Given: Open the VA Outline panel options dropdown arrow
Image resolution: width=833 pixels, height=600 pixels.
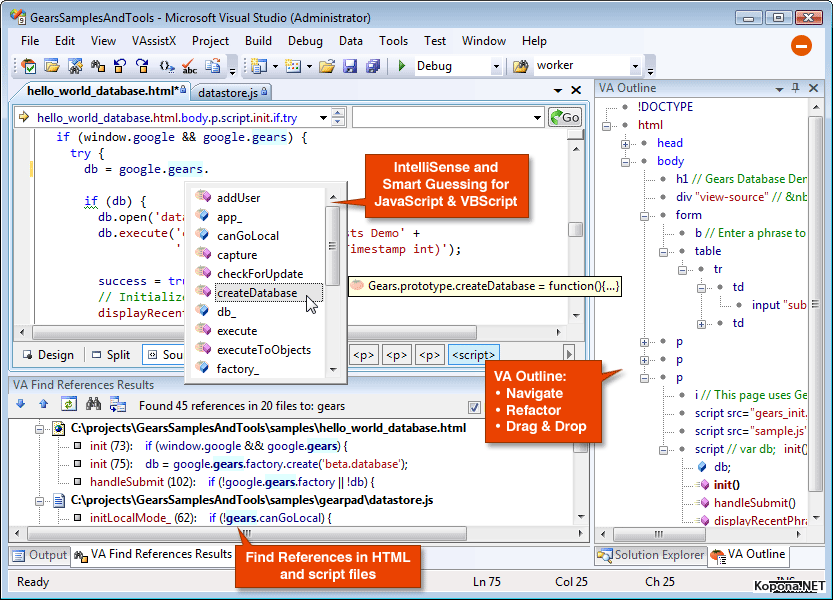Looking at the screenshot, I should tap(779, 89).
